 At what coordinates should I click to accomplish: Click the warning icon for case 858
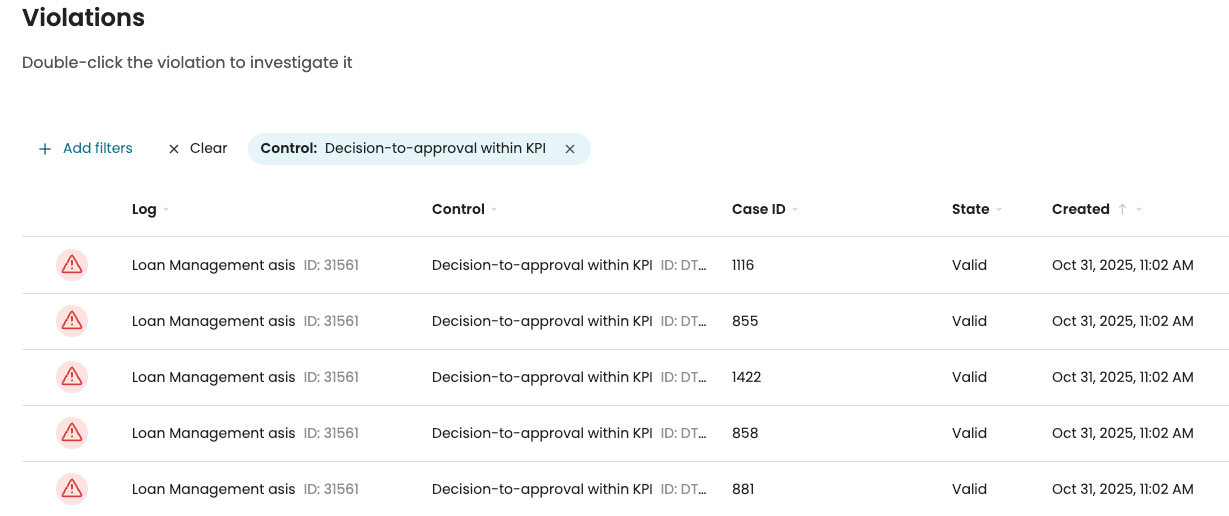(72, 433)
